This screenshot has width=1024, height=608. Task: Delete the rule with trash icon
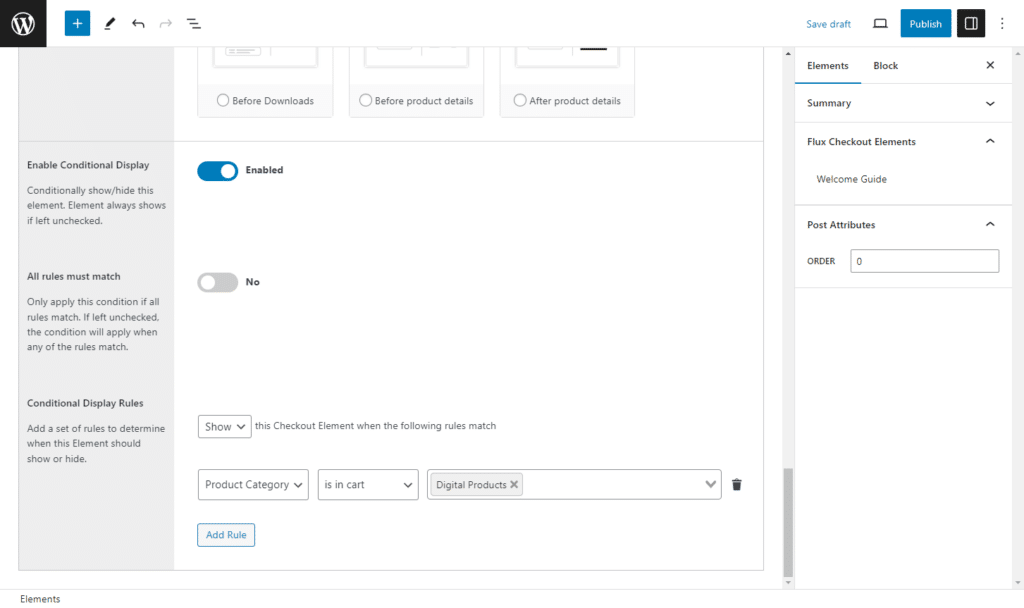point(737,485)
